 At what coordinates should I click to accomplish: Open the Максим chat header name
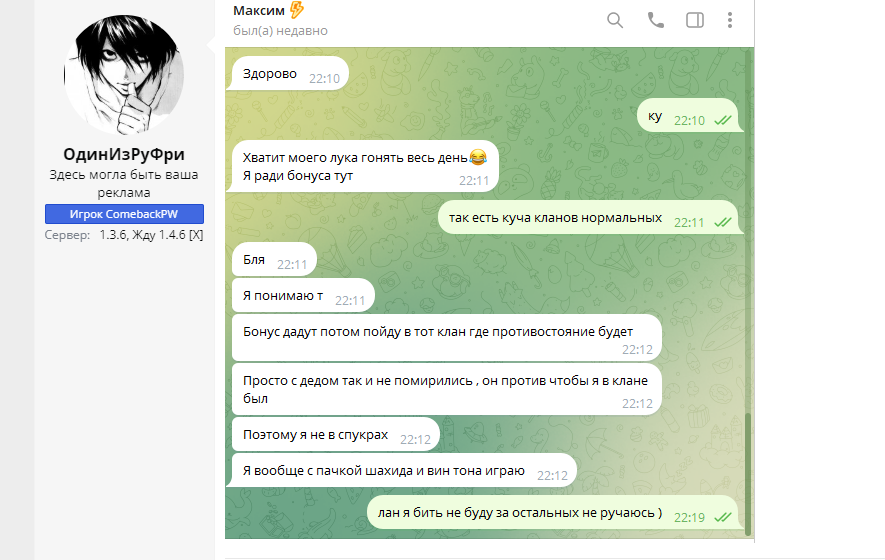(259, 11)
